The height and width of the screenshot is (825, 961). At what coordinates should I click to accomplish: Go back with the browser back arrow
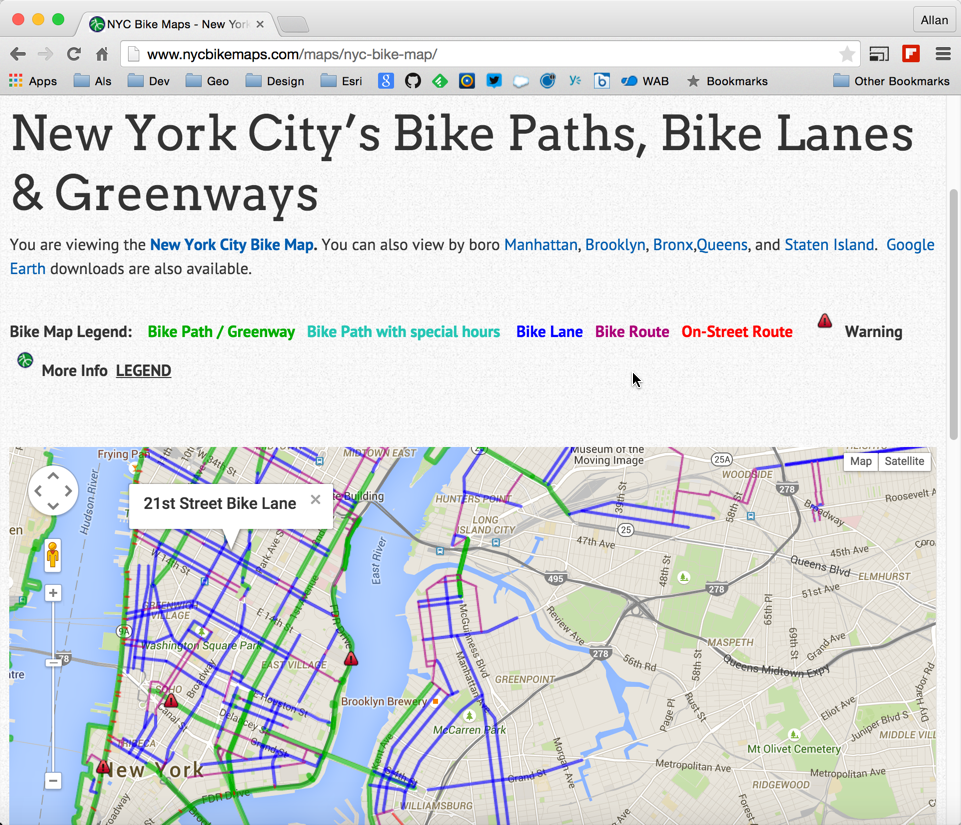tap(18, 54)
